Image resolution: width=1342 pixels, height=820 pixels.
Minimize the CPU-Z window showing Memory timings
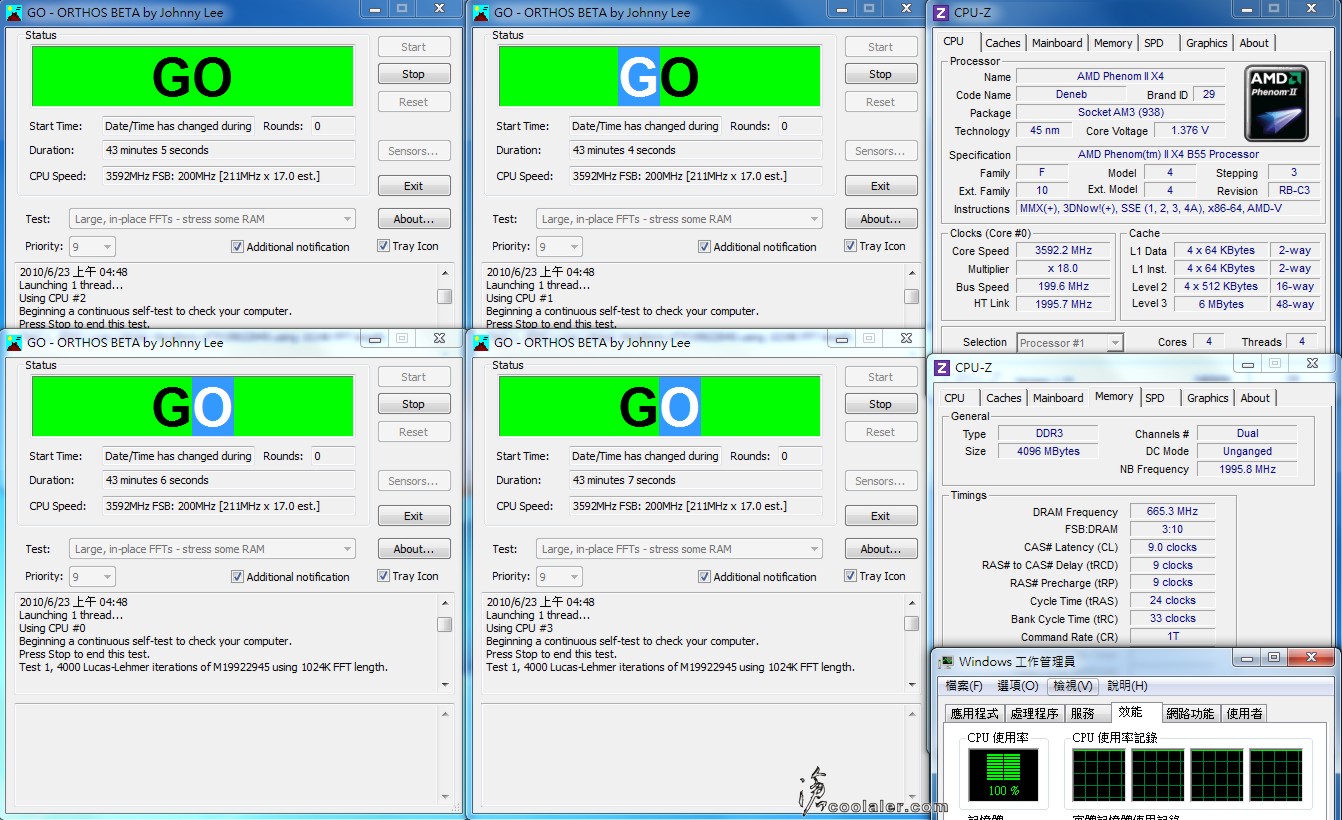coord(1247,363)
